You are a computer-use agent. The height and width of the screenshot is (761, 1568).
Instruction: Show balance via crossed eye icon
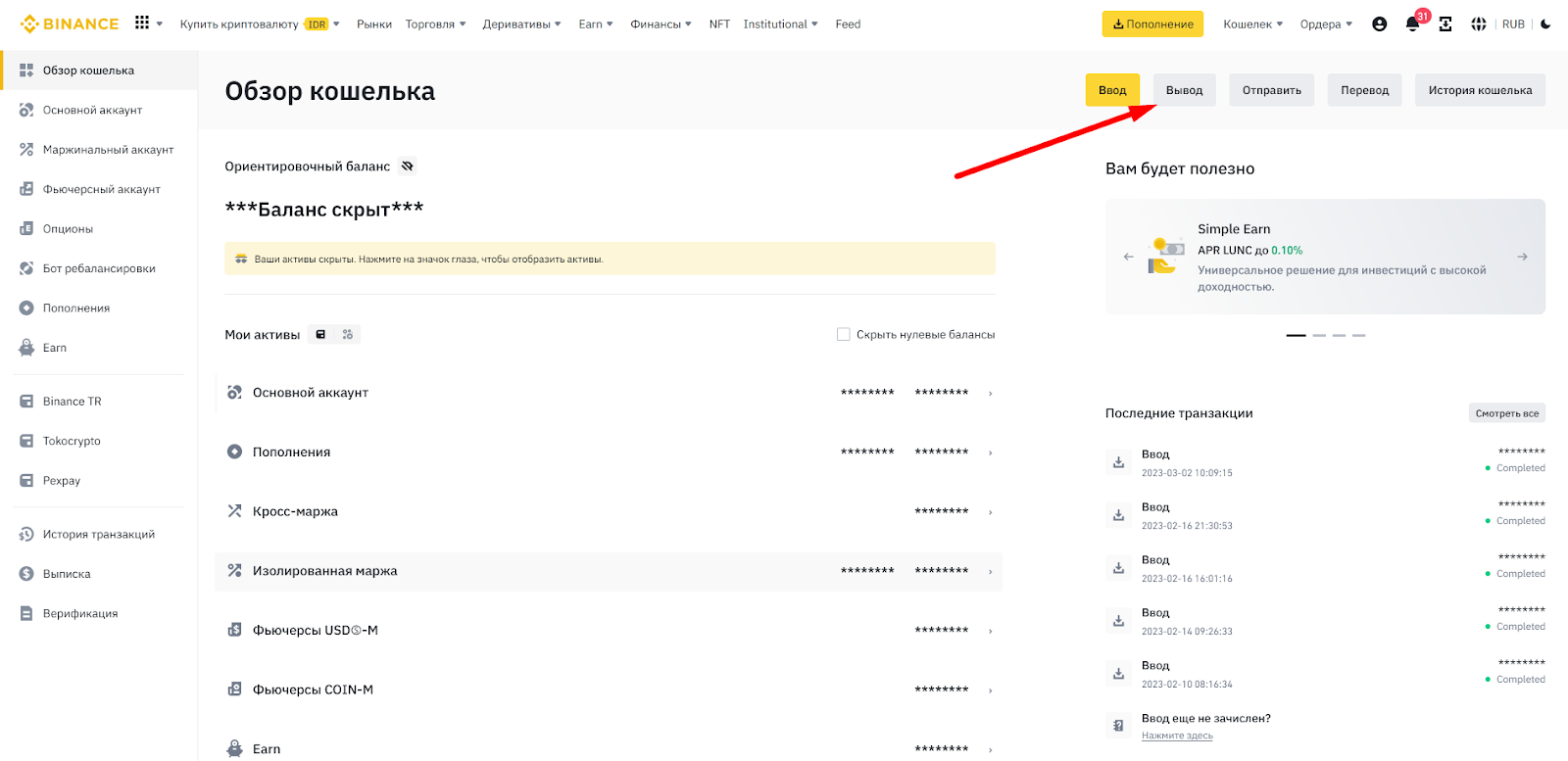click(408, 166)
